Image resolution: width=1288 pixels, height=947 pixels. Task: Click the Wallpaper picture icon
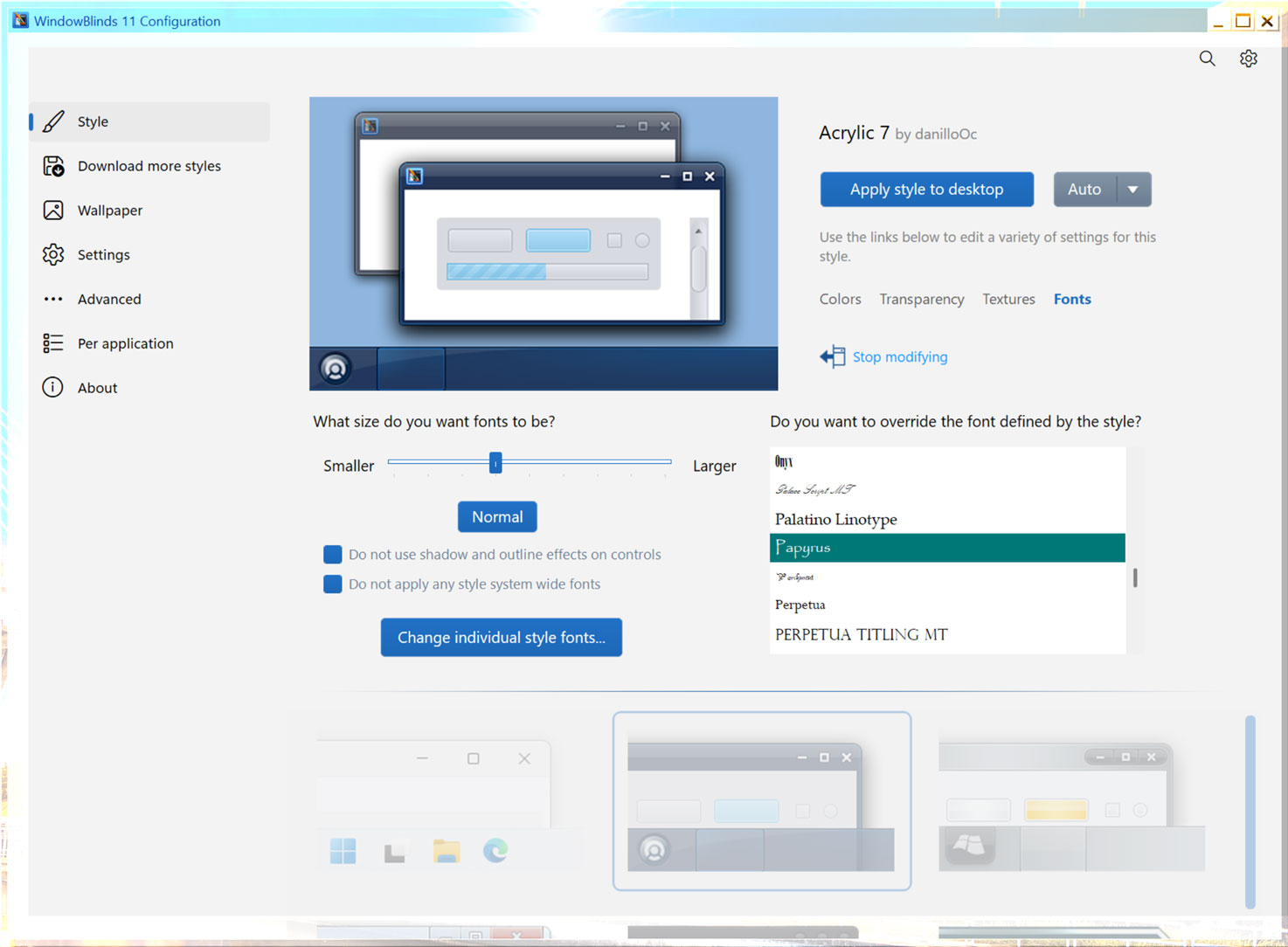click(53, 211)
